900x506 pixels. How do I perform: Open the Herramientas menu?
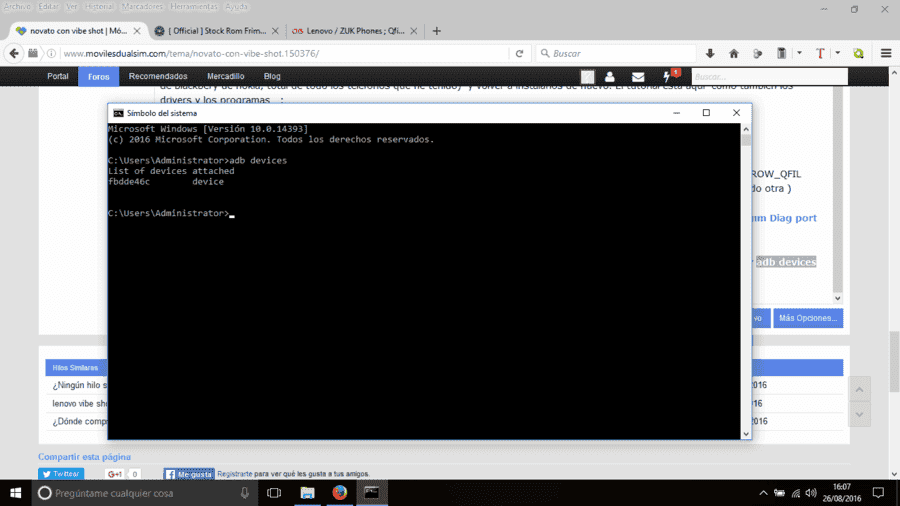pos(193,6)
